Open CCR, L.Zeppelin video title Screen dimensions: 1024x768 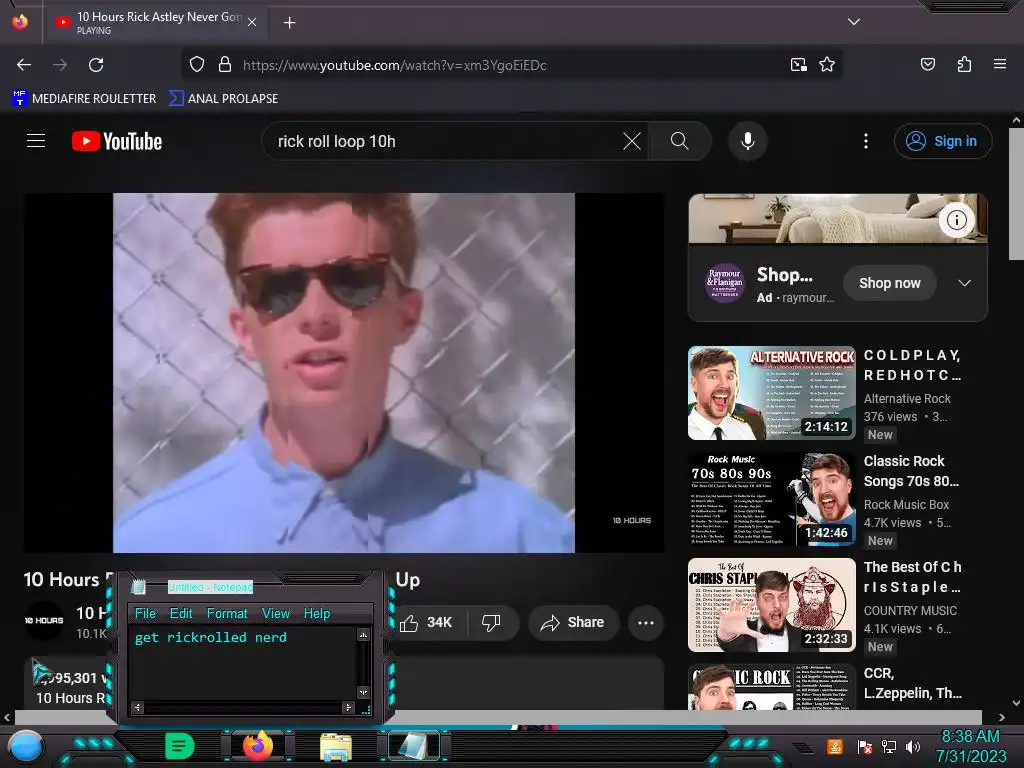click(912, 683)
